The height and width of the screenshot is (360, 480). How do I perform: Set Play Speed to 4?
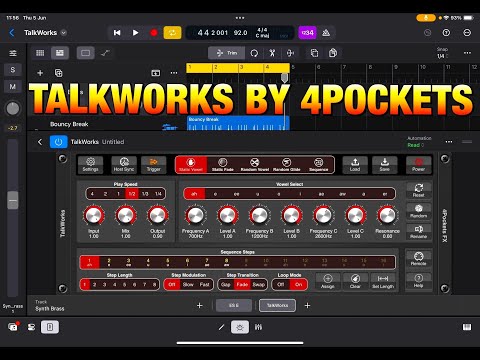coord(92,194)
